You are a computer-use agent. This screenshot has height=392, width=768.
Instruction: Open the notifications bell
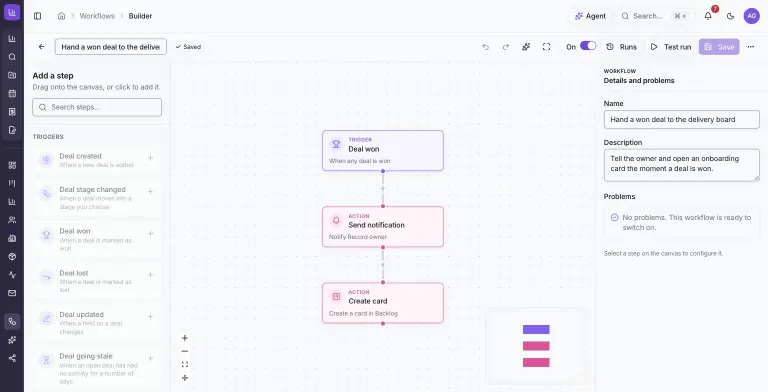(708, 16)
